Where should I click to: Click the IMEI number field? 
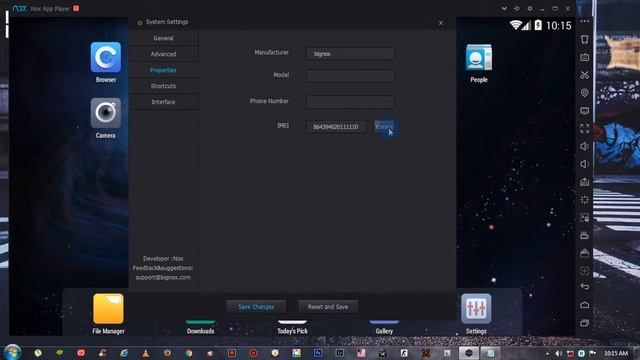point(336,127)
